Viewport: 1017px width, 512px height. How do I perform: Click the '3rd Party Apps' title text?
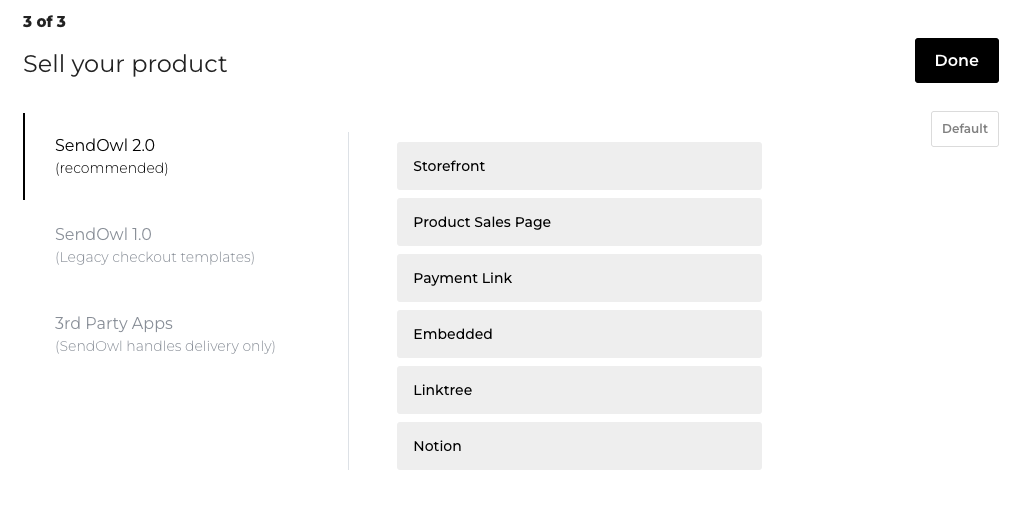coord(114,323)
